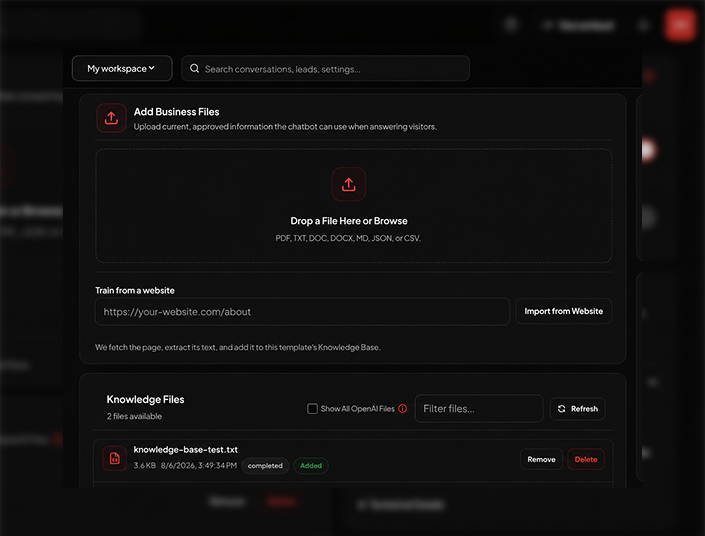This screenshot has width=705, height=536.
Task: Click the knowledge-base-test.txt file icon
Action: coord(115,458)
